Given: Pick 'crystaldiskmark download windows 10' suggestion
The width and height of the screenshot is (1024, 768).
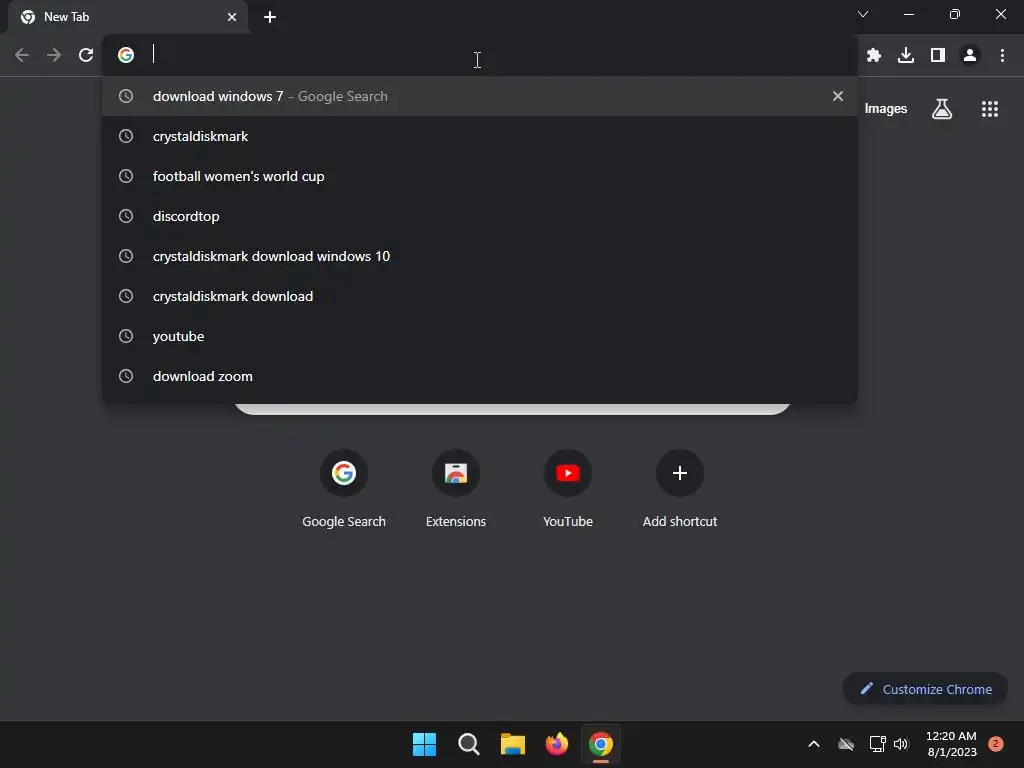Looking at the screenshot, I should point(479,256).
